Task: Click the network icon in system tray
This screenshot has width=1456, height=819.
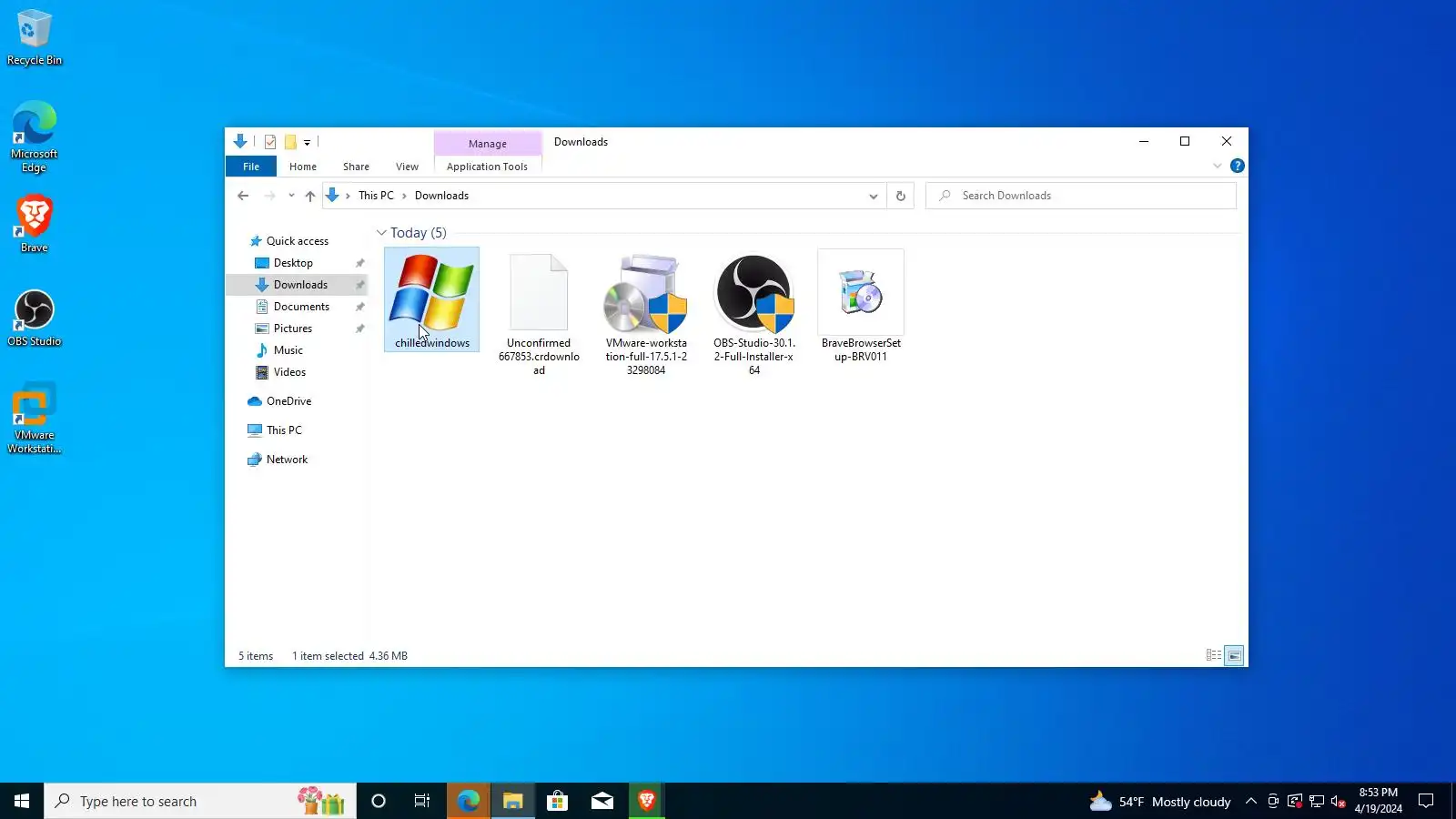Action: (1316, 801)
